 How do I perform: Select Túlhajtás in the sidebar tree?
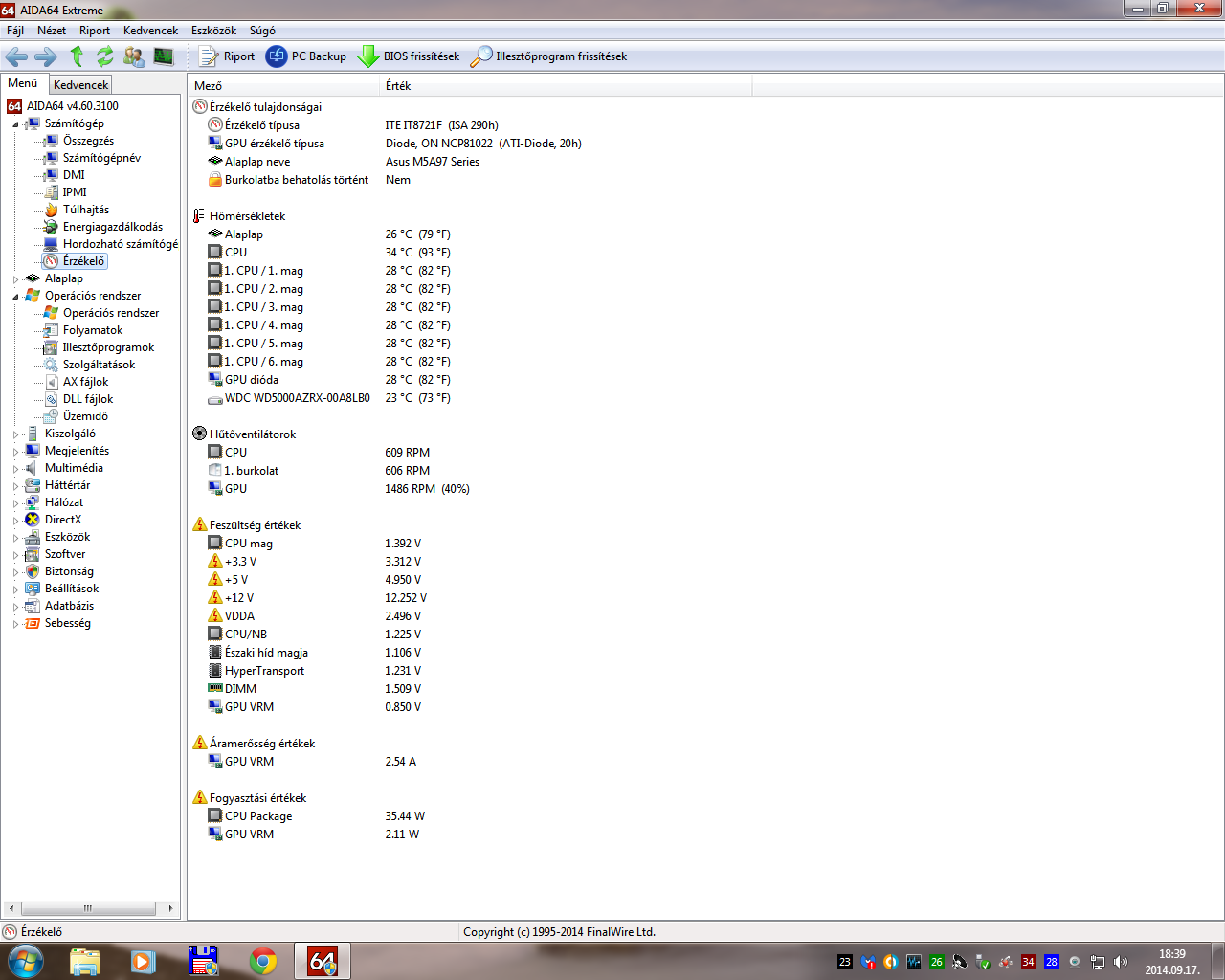click(x=85, y=210)
